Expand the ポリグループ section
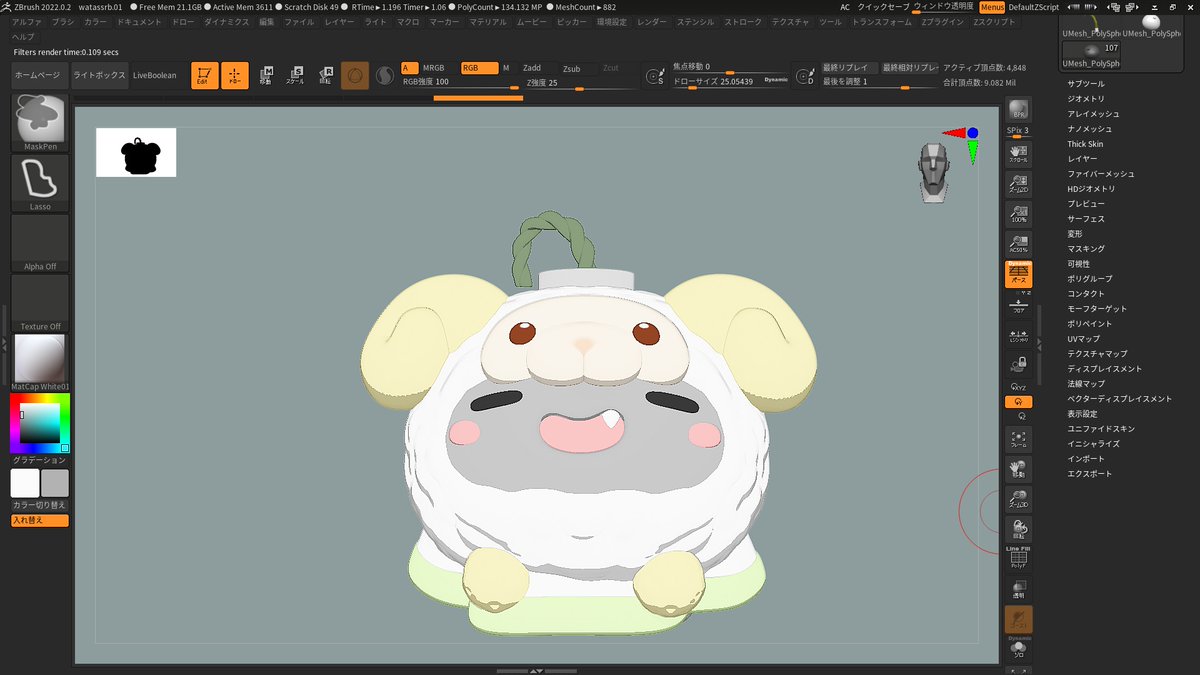 pos(1090,279)
